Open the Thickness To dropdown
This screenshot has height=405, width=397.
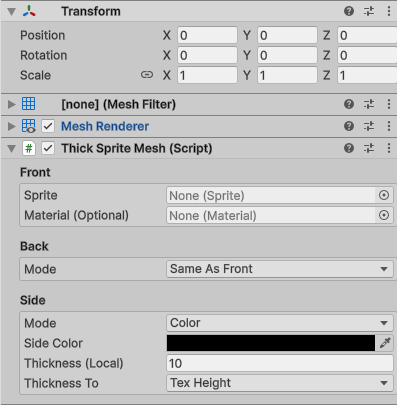click(280, 383)
